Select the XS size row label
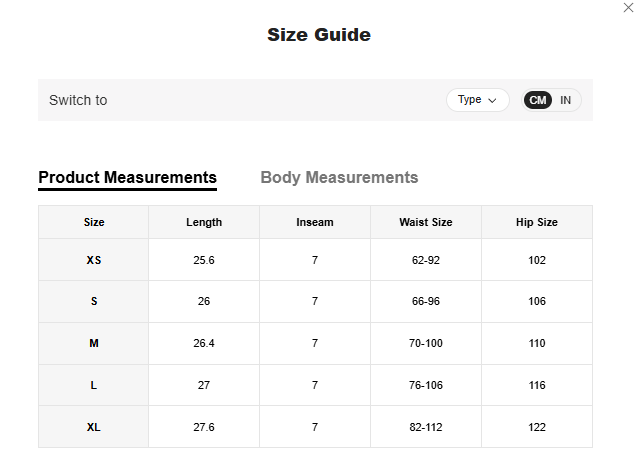 point(94,260)
